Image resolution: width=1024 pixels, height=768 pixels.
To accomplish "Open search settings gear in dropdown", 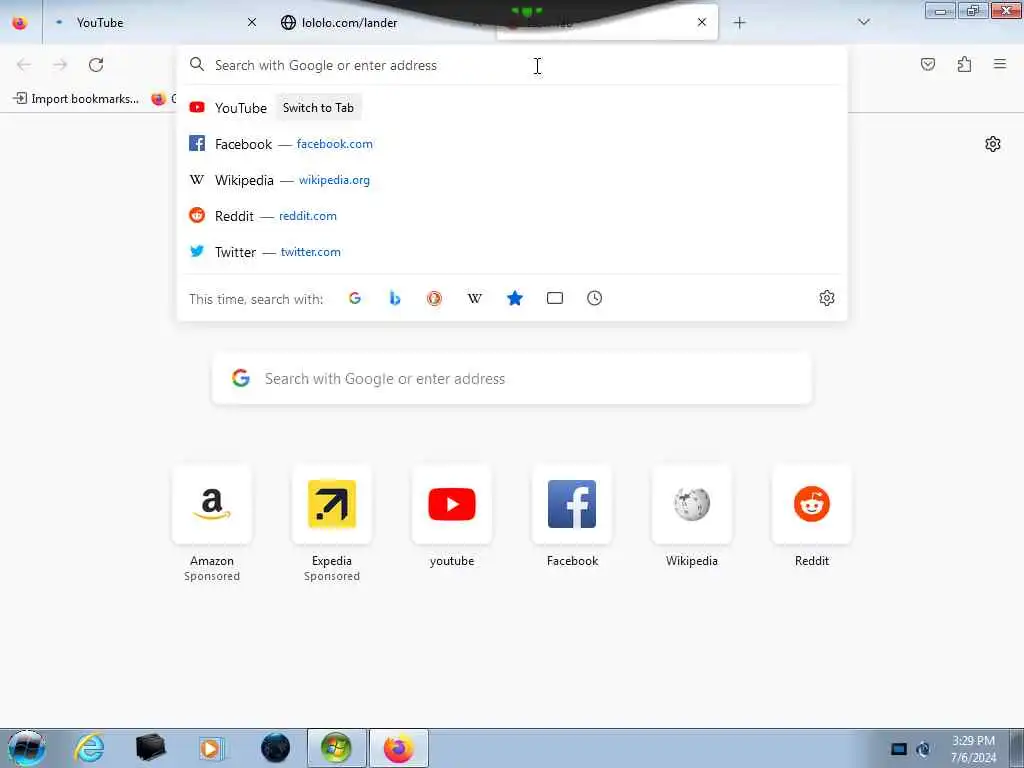I will (827, 298).
